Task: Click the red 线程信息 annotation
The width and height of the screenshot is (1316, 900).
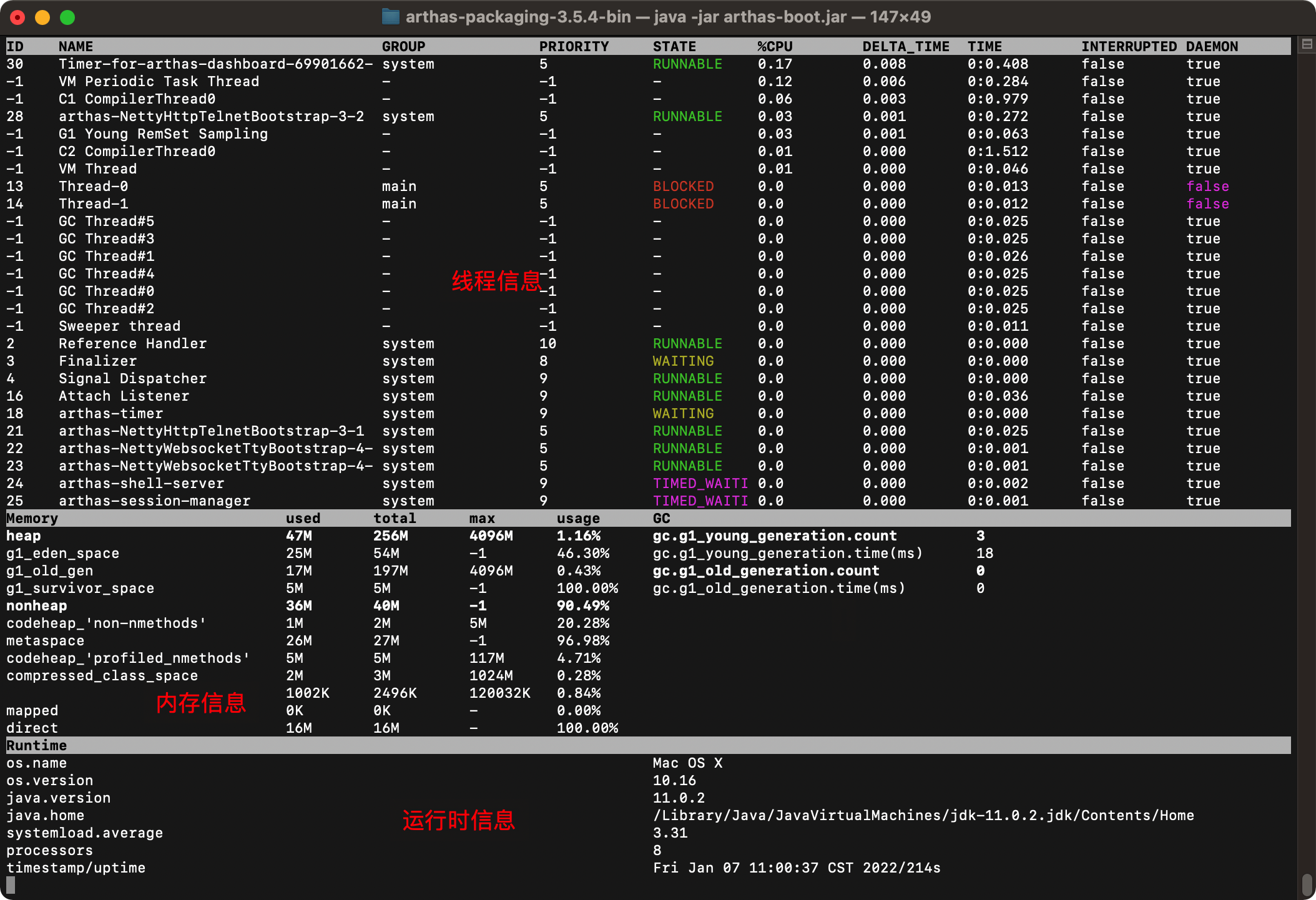Action: (496, 281)
